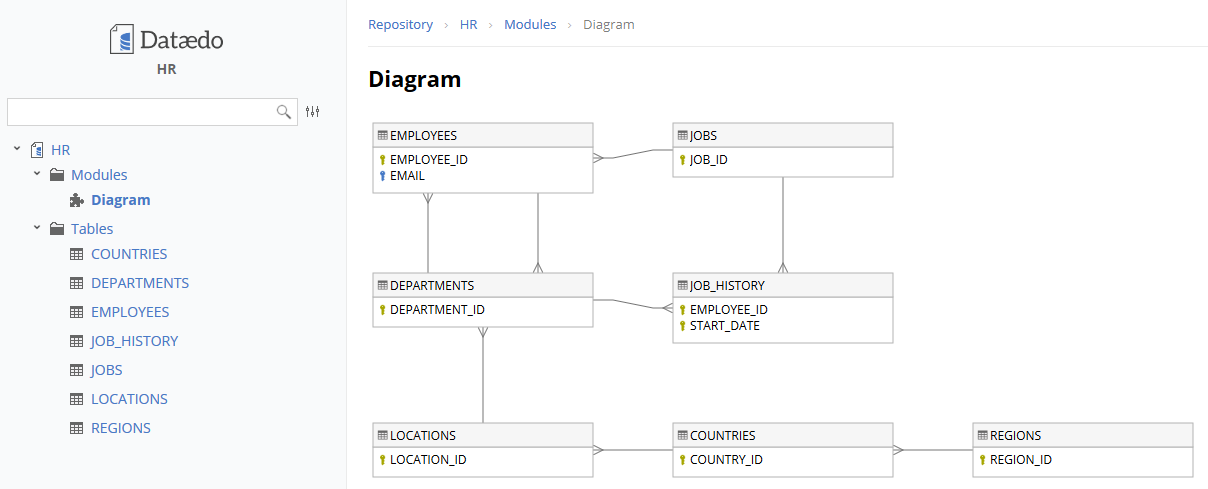Click the Dataedo logo icon
Viewport: 1208px width, 489px height.
click(121, 40)
